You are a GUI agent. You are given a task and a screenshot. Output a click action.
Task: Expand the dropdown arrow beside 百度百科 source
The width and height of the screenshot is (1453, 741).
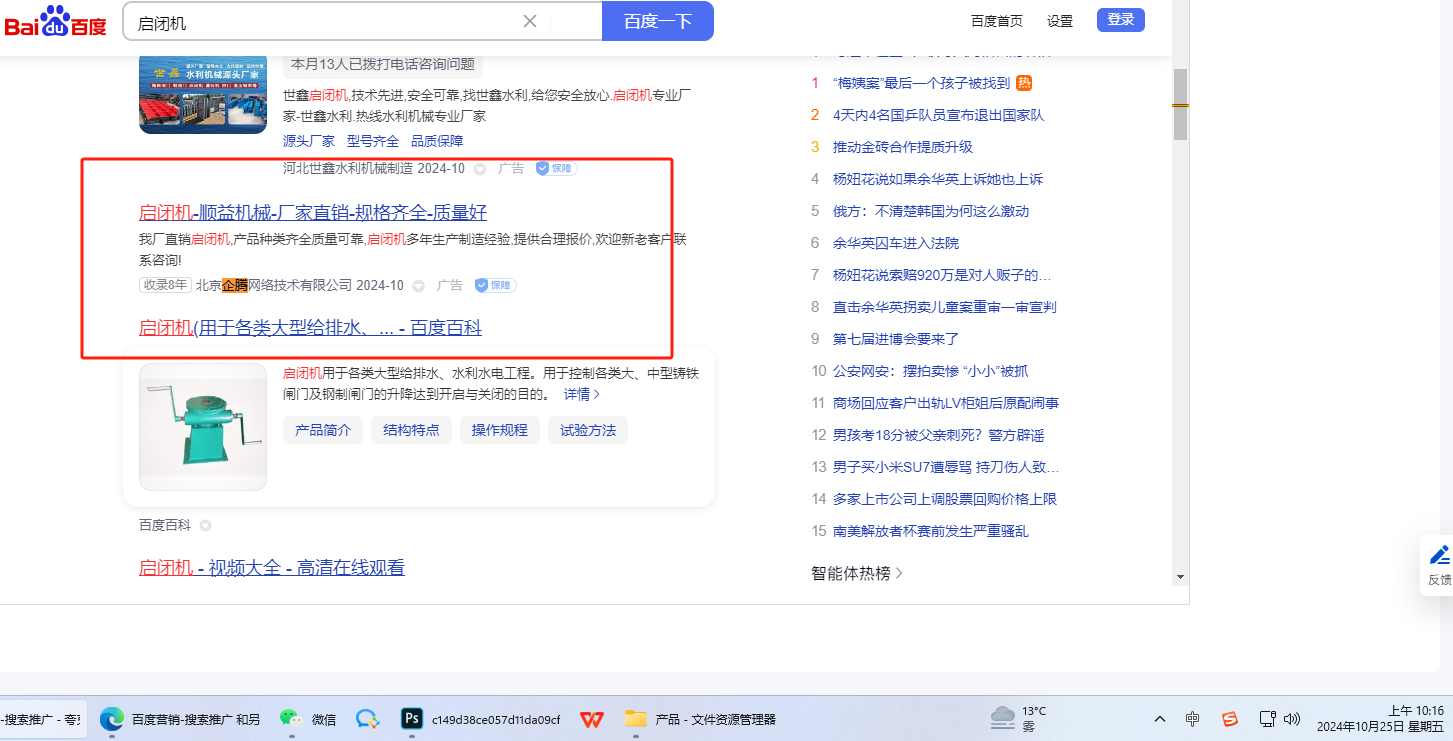(205, 525)
